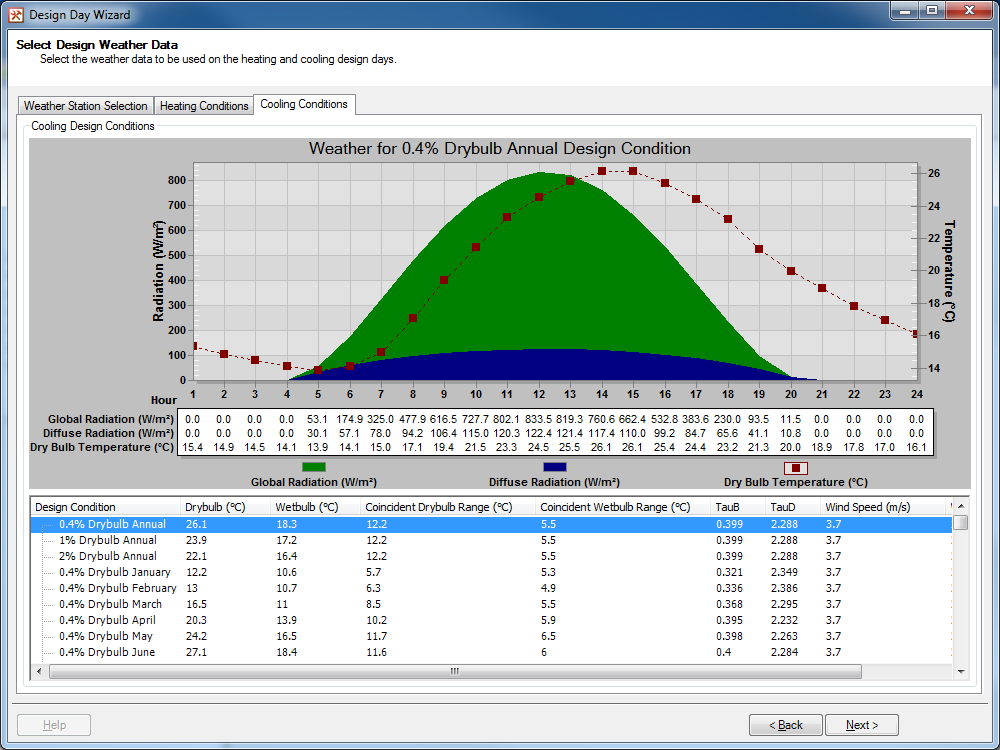Viewport: 1000px width, 750px height.
Task: Click the 18.4 Wetbulb cell for June
Action: (286, 652)
